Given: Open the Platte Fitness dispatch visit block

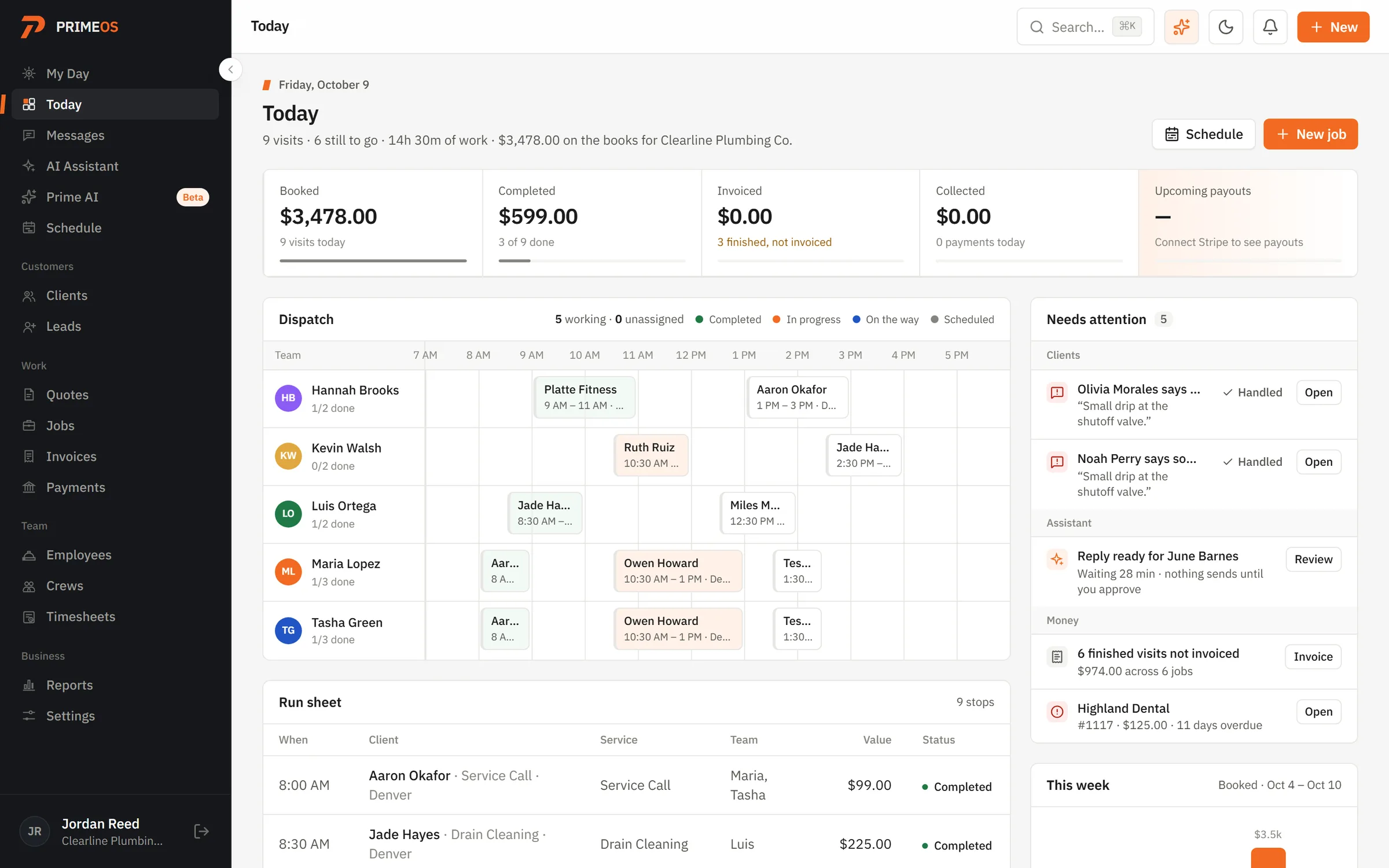Looking at the screenshot, I should tap(584, 397).
